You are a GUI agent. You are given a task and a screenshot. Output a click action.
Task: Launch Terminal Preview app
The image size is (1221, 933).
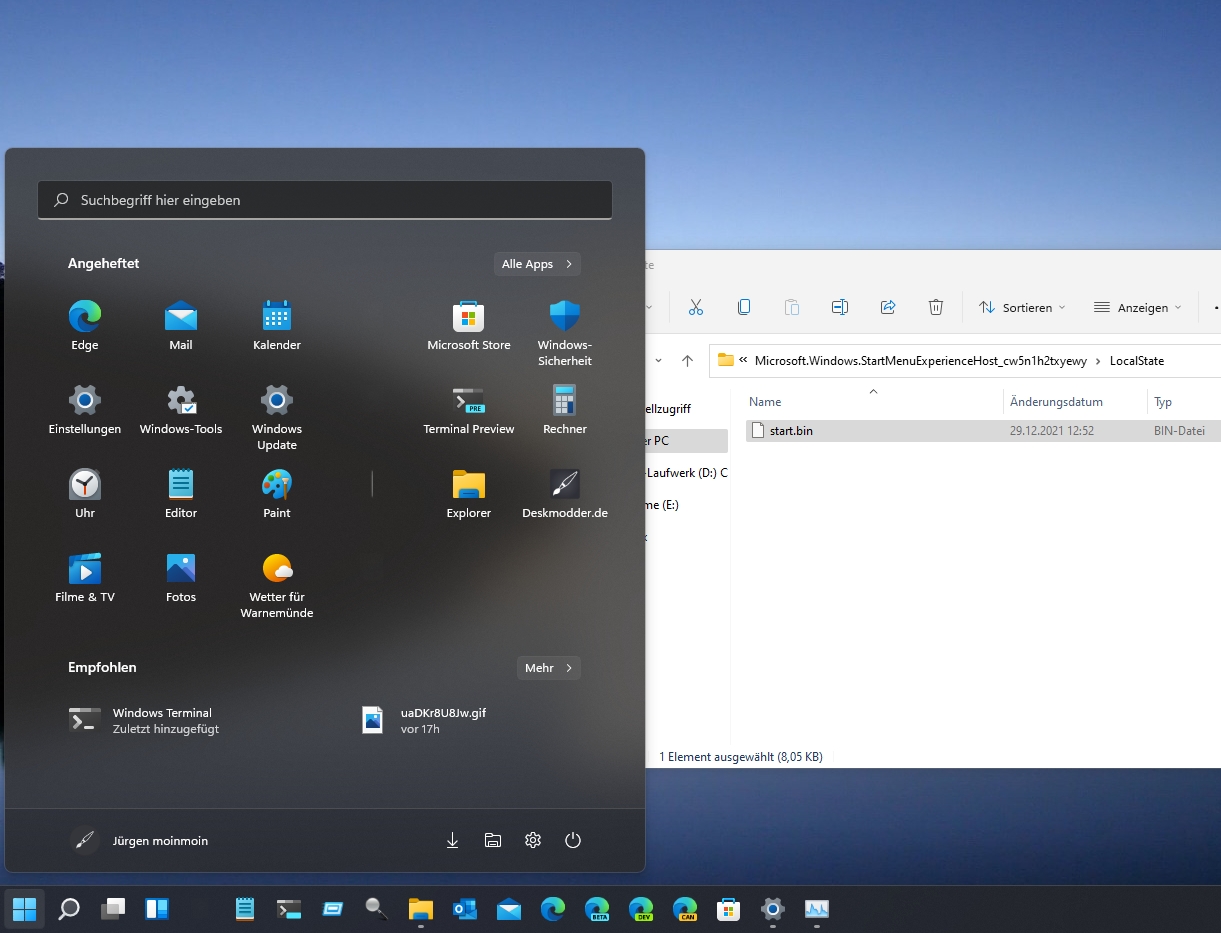tap(469, 410)
